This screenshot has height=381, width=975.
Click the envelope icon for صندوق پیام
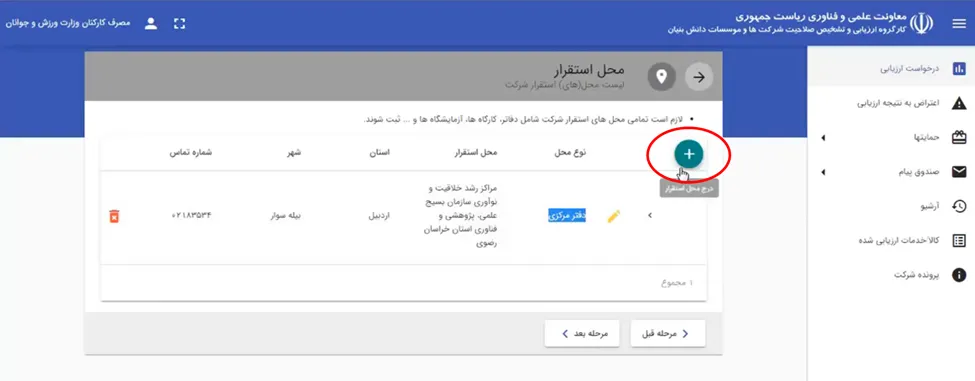[x=959, y=172]
